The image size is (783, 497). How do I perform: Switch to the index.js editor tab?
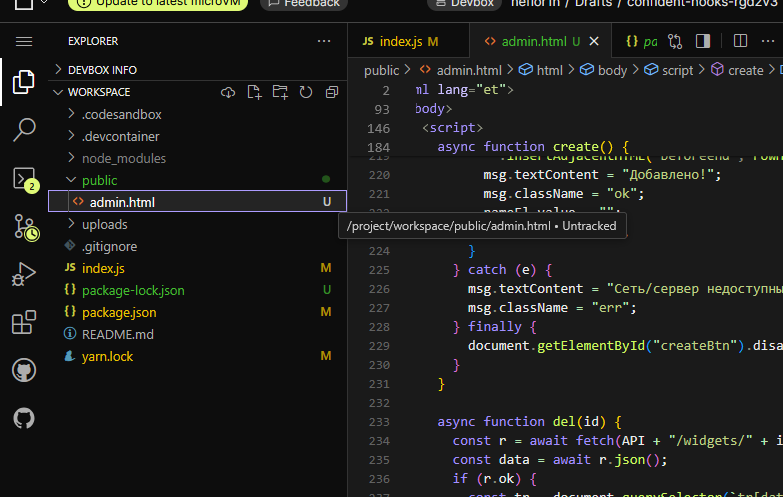[400, 41]
